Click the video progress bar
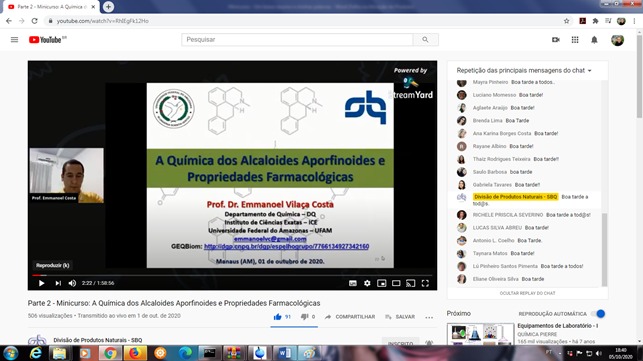The width and height of the screenshot is (643, 361). tap(232, 275)
